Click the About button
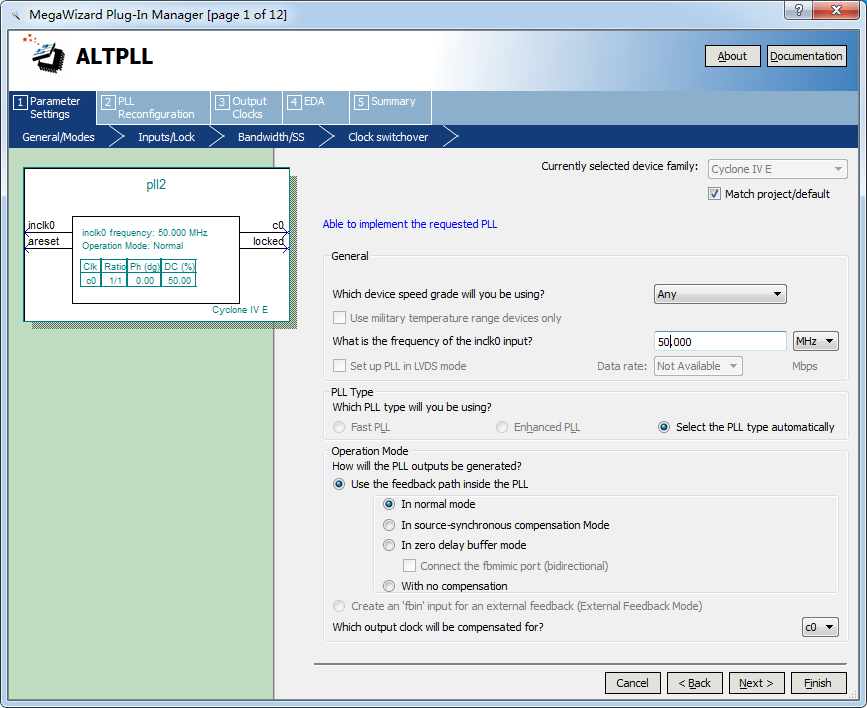 pos(732,56)
